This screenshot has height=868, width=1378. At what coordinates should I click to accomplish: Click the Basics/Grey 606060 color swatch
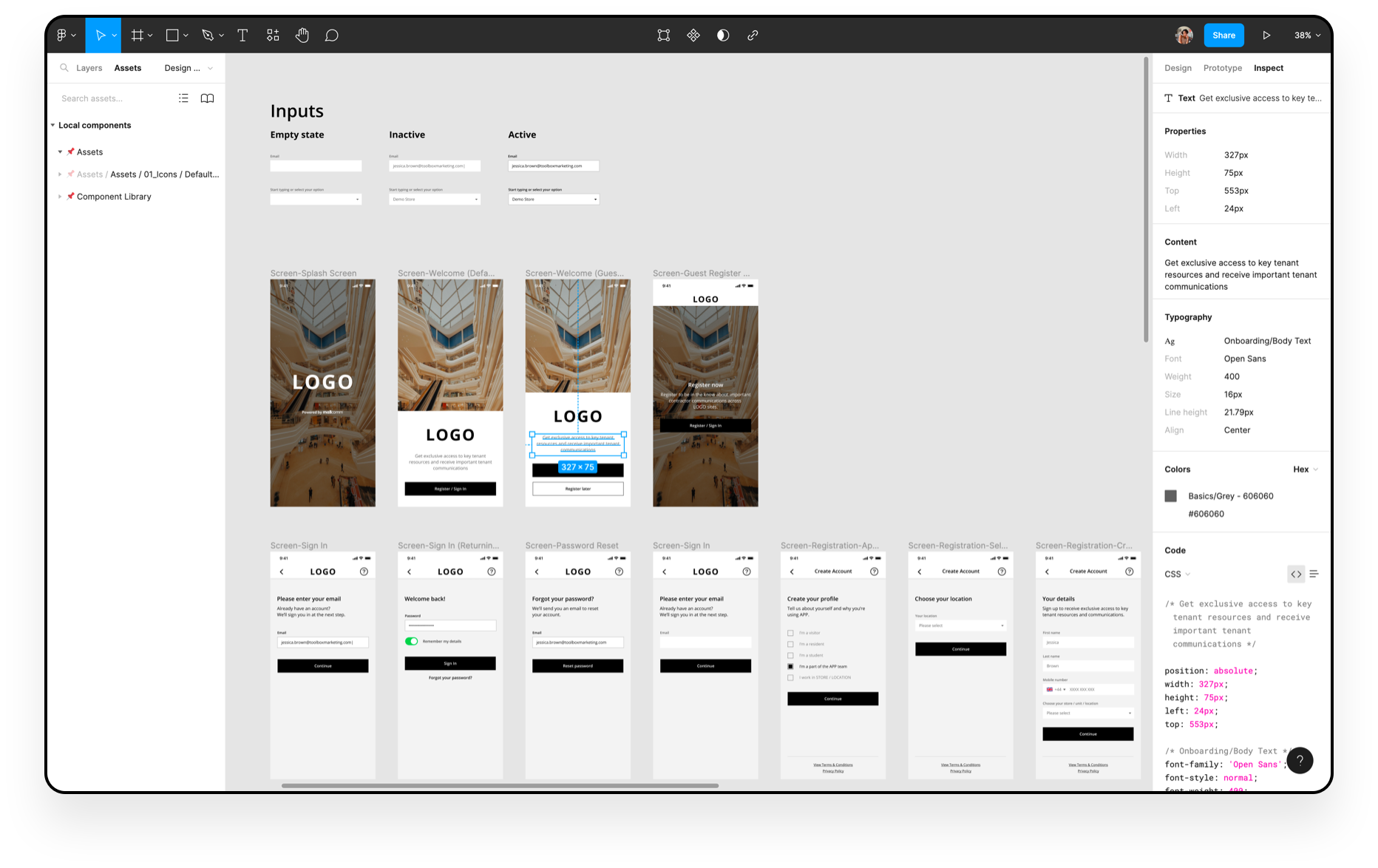point(1171,496)
